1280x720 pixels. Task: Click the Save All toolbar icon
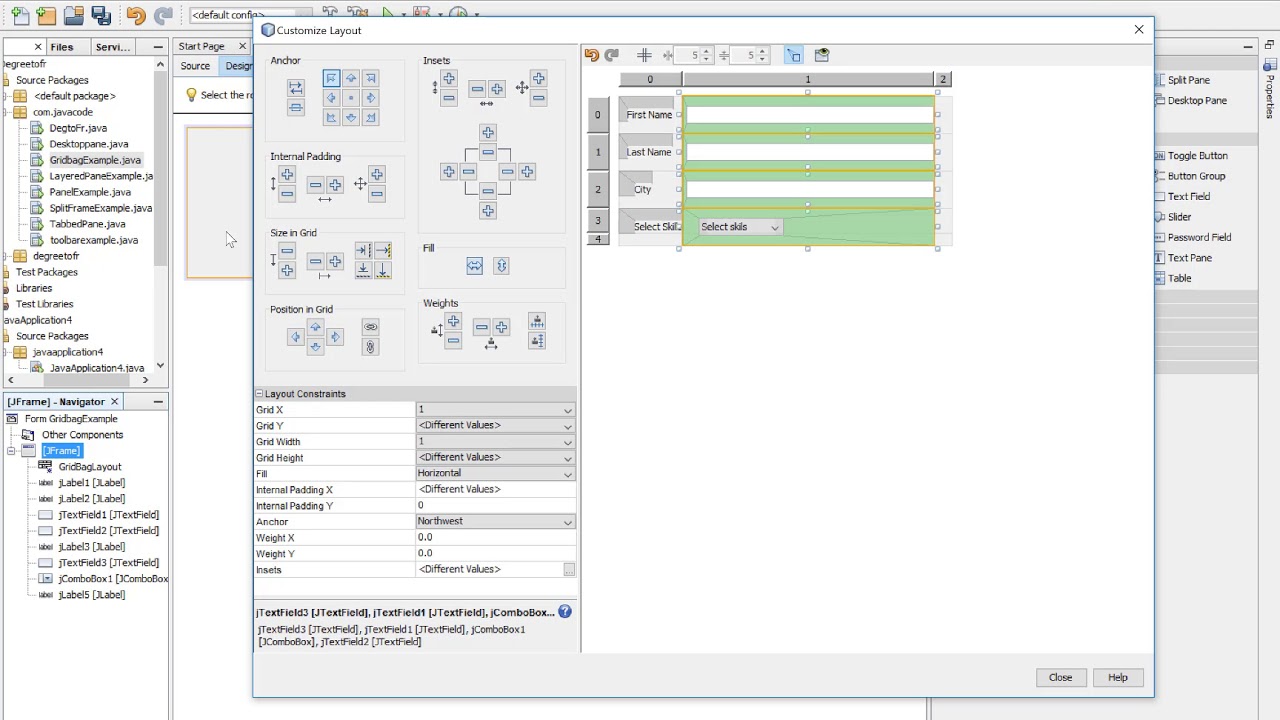click(x=101, y=15)
